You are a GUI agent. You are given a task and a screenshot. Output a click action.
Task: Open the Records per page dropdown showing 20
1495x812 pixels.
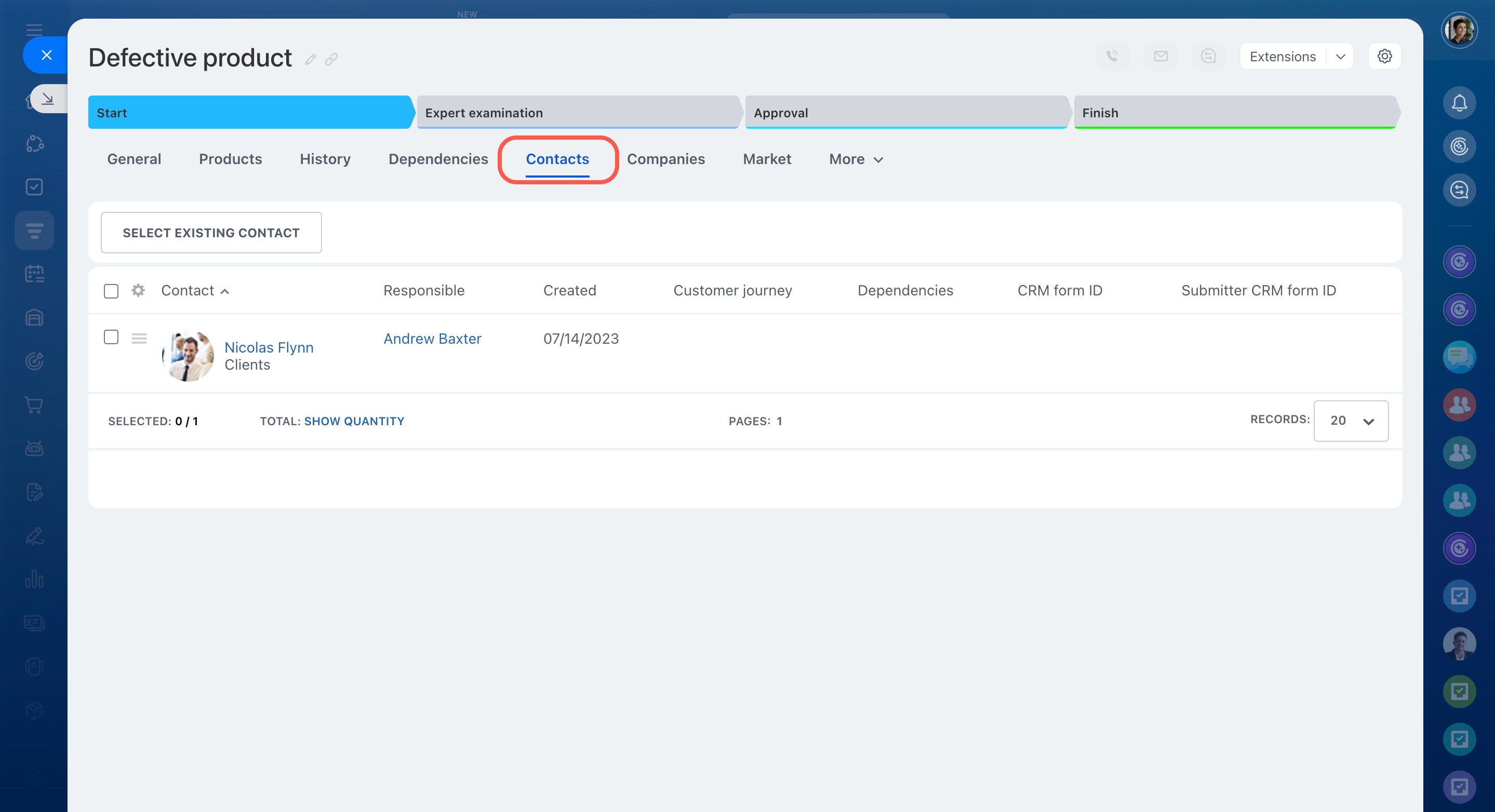[x=1351, y=421]
